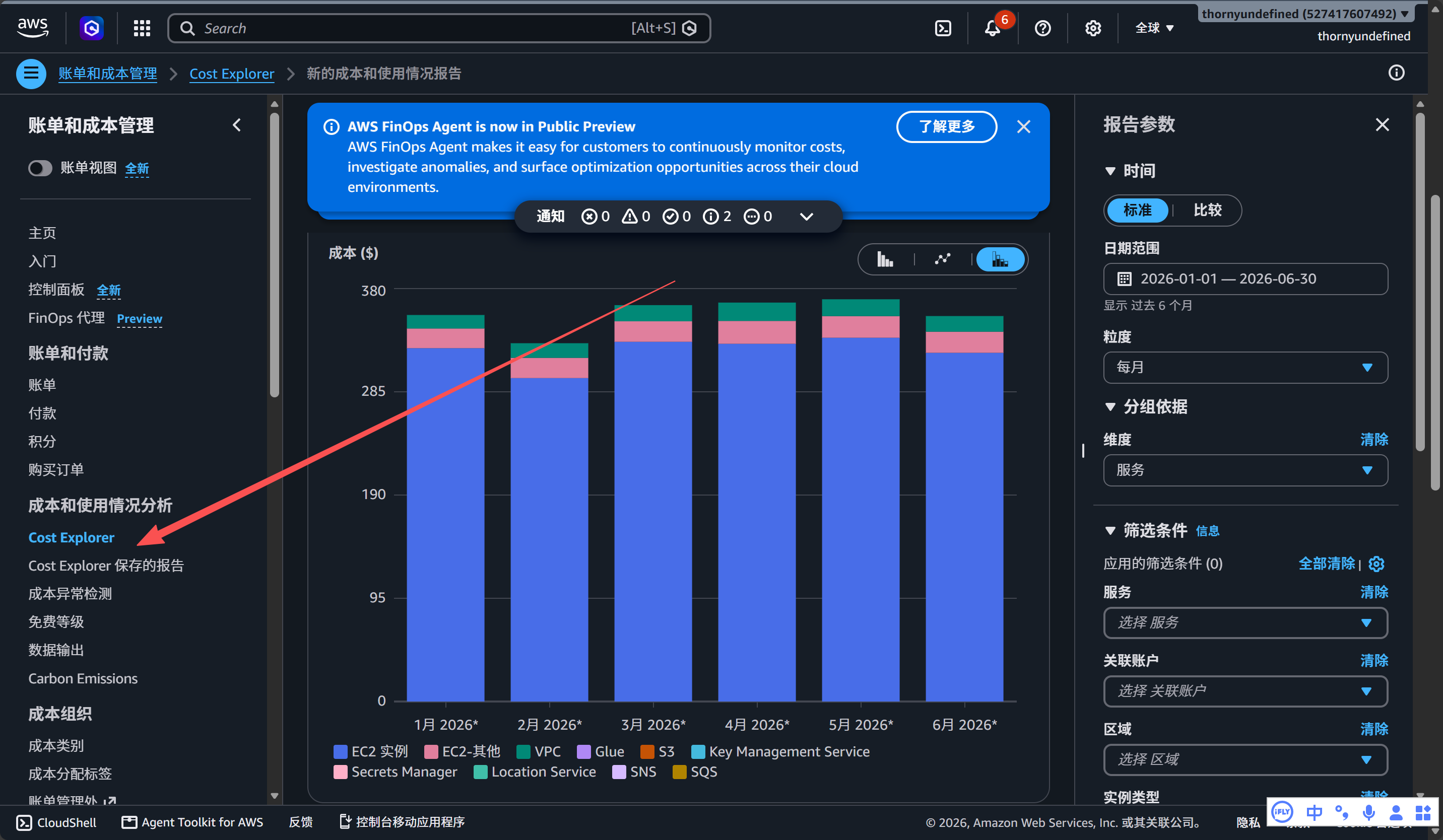Open CloudShell in the footer

pos(56,822)
